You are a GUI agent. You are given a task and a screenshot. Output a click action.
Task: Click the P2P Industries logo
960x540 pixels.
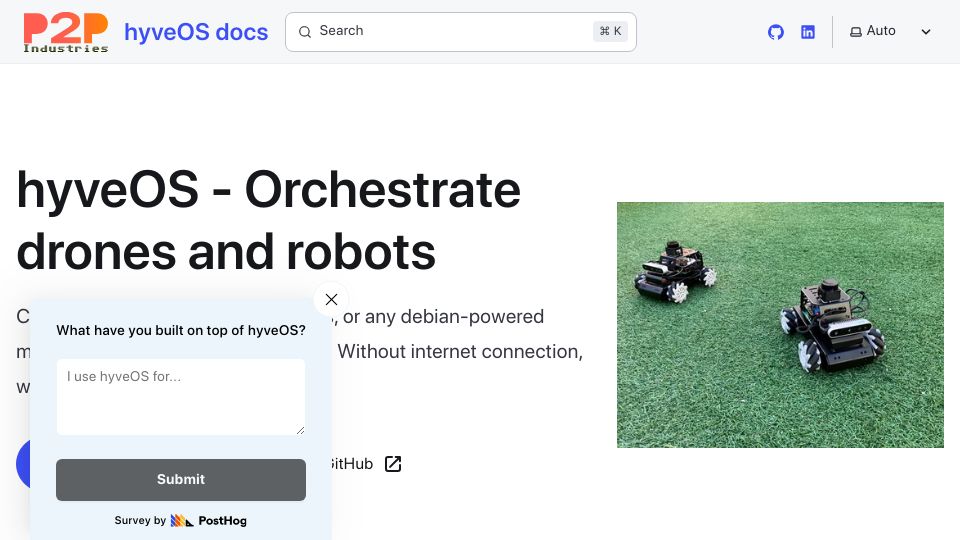pyautogui.click(x=66, y=32)
